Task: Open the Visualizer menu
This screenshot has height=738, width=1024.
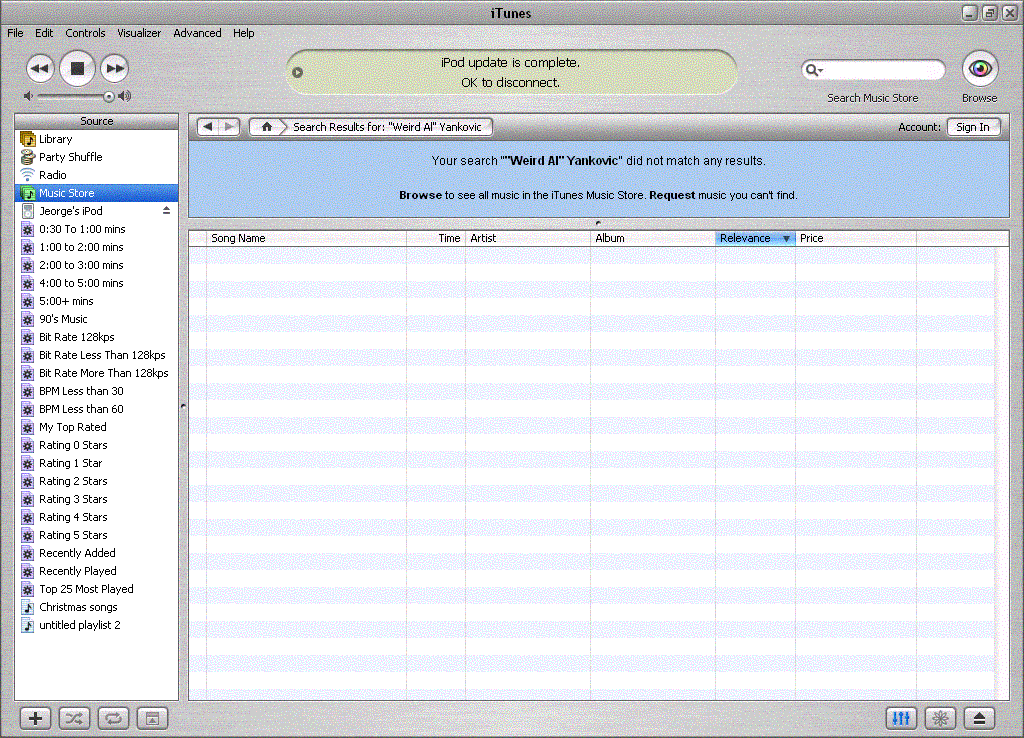Action: tap(139, 33)
